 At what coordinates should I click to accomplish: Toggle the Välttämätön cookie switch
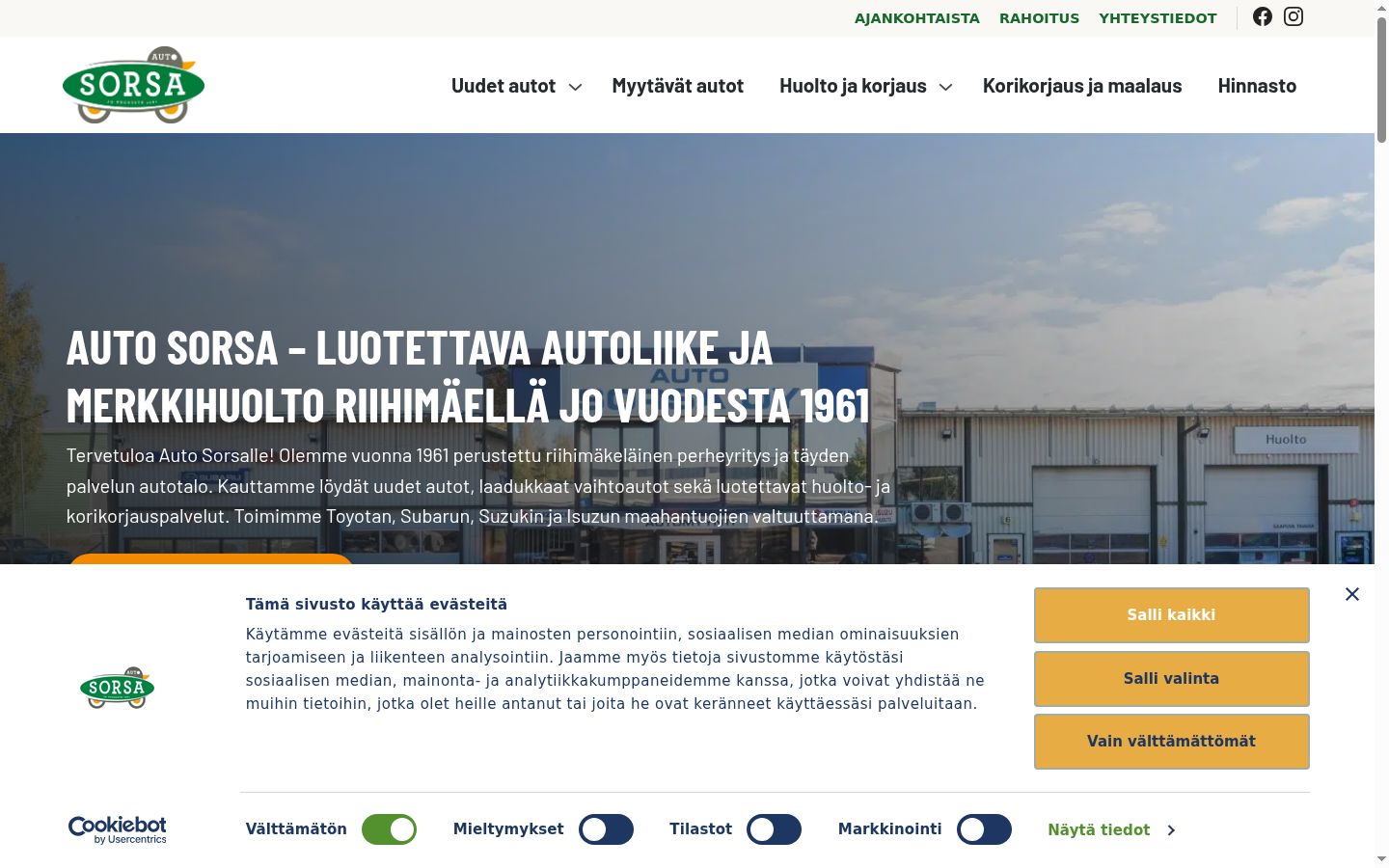(x=389, y=829)
